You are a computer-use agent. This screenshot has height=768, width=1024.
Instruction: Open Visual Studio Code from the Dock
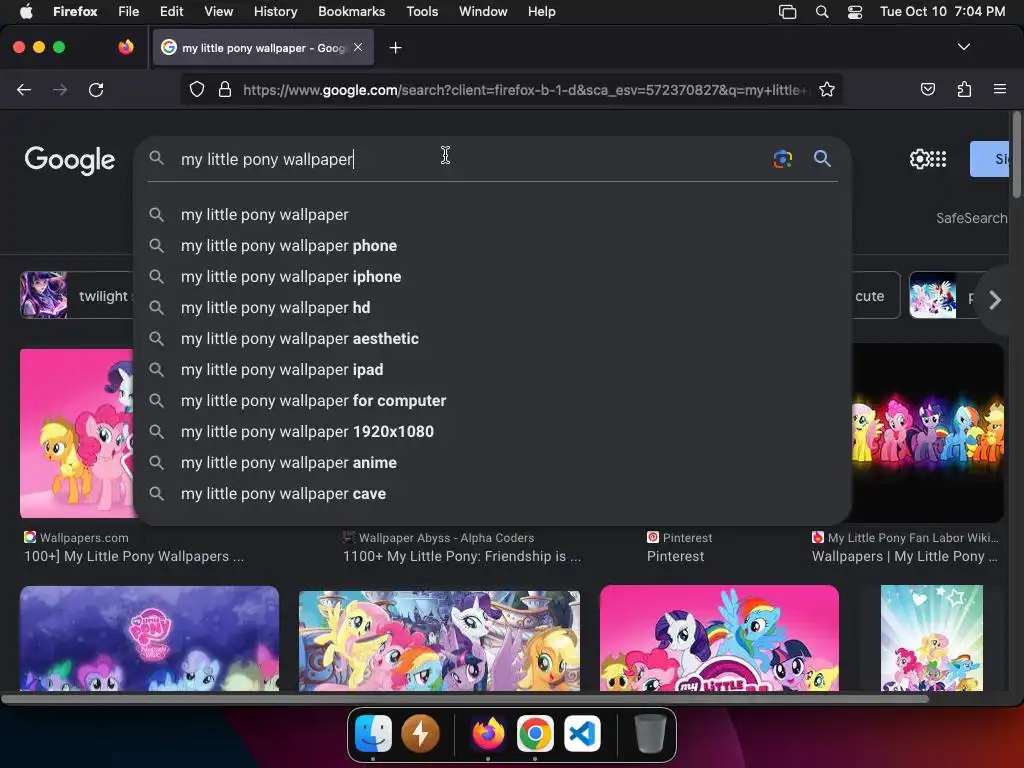point(582,733)
